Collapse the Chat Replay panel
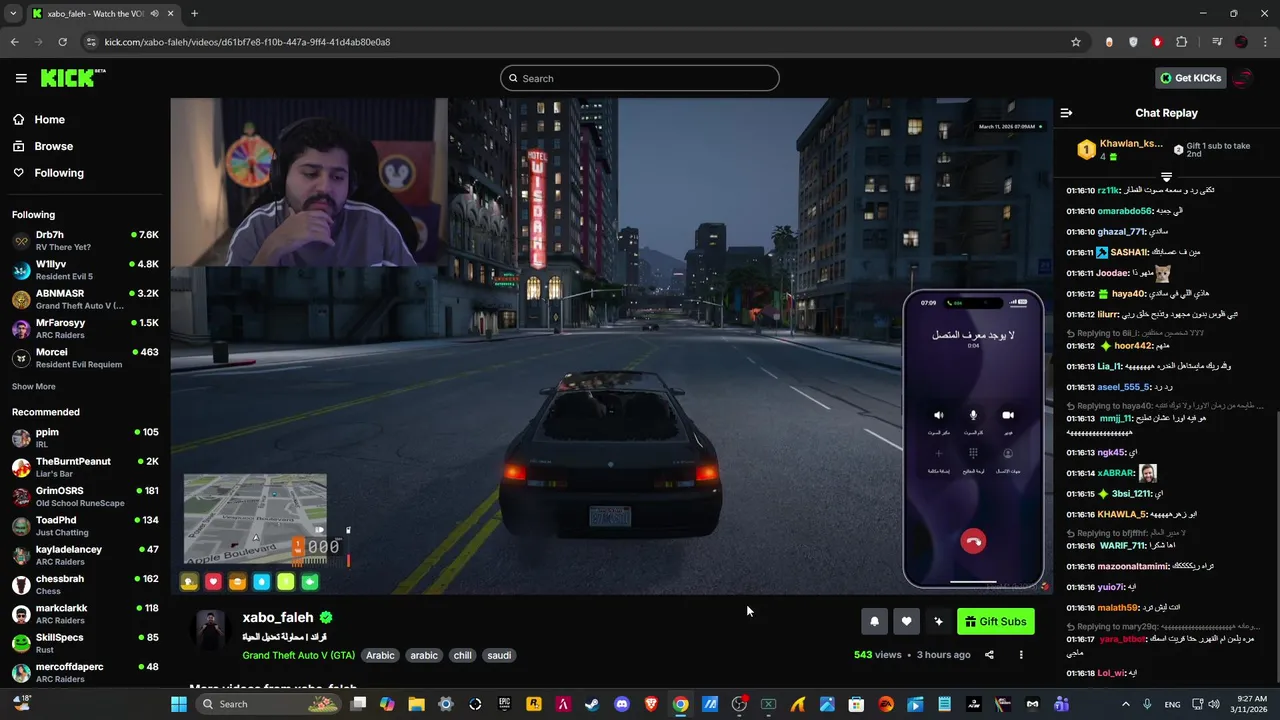Screen dimensions: 1280x720 tap(1066, 113)
